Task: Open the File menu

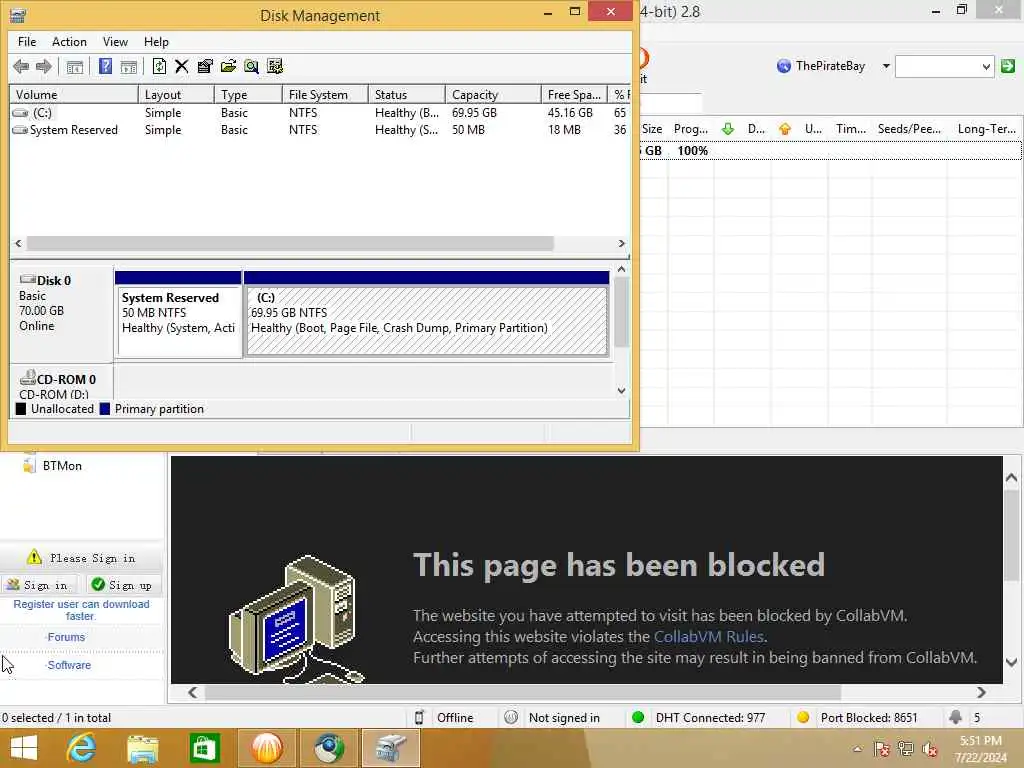Action: point(27,42)
